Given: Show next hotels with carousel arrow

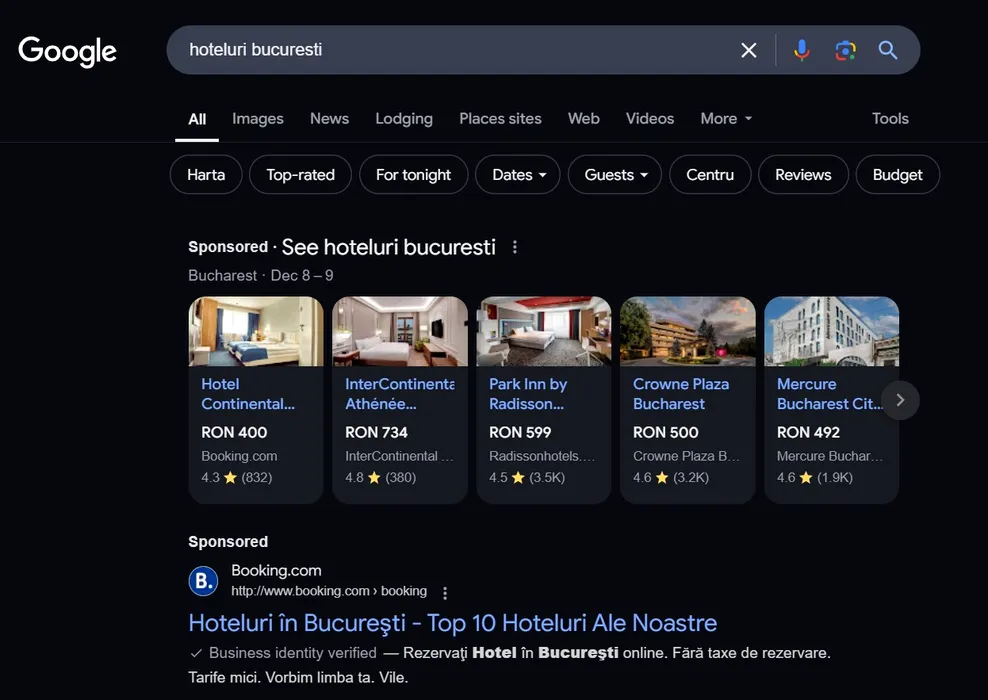Looking at the screenshot, I should coord(900,400).
